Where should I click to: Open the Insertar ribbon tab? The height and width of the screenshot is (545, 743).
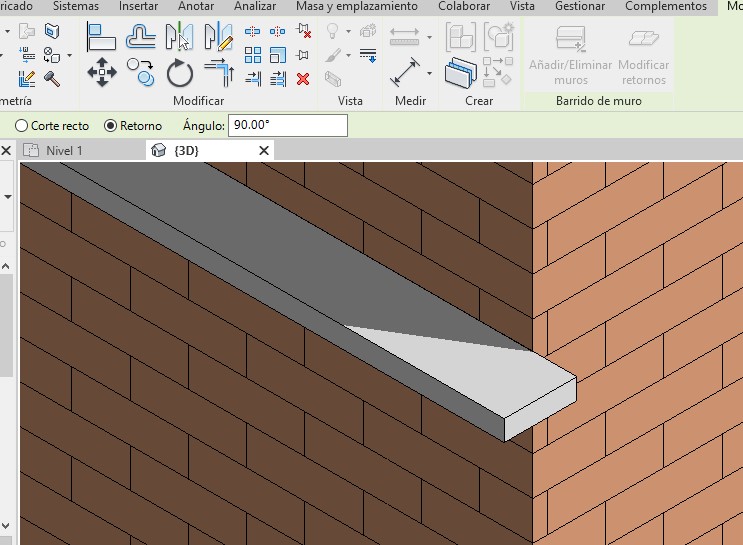pyautogui.click(x=138, y=6)
